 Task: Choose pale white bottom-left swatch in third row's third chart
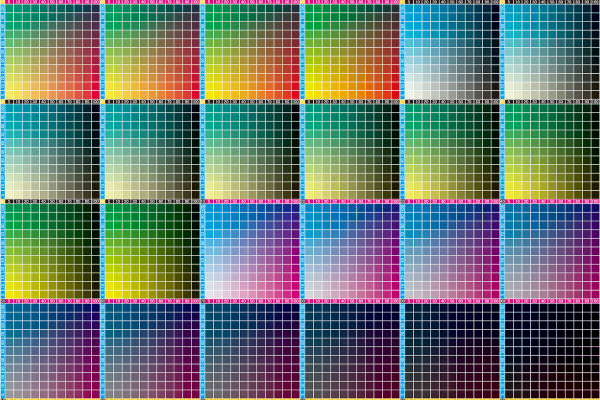pyautogui.click(x=213, y=294)
